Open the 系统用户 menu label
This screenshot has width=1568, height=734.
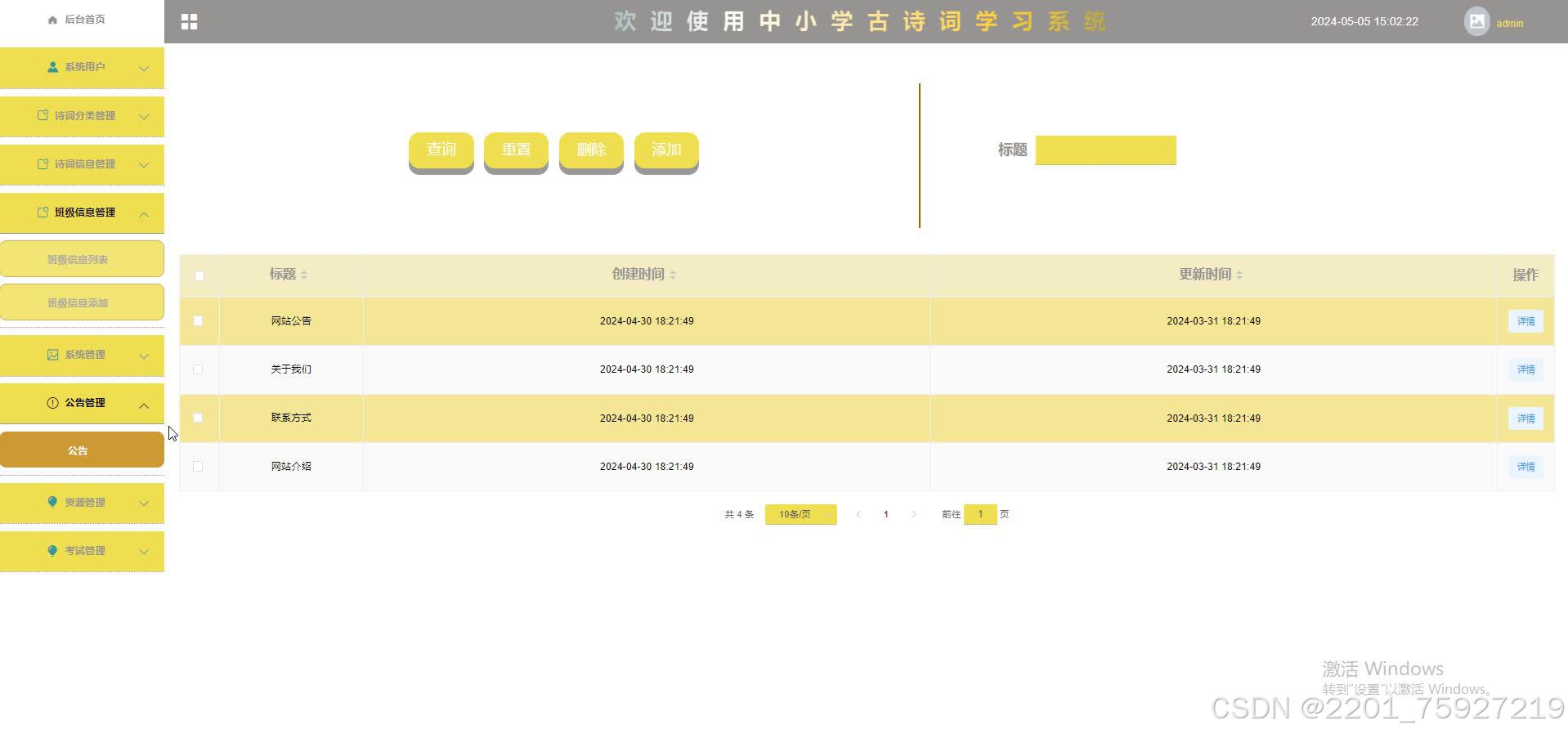point(85,67)
